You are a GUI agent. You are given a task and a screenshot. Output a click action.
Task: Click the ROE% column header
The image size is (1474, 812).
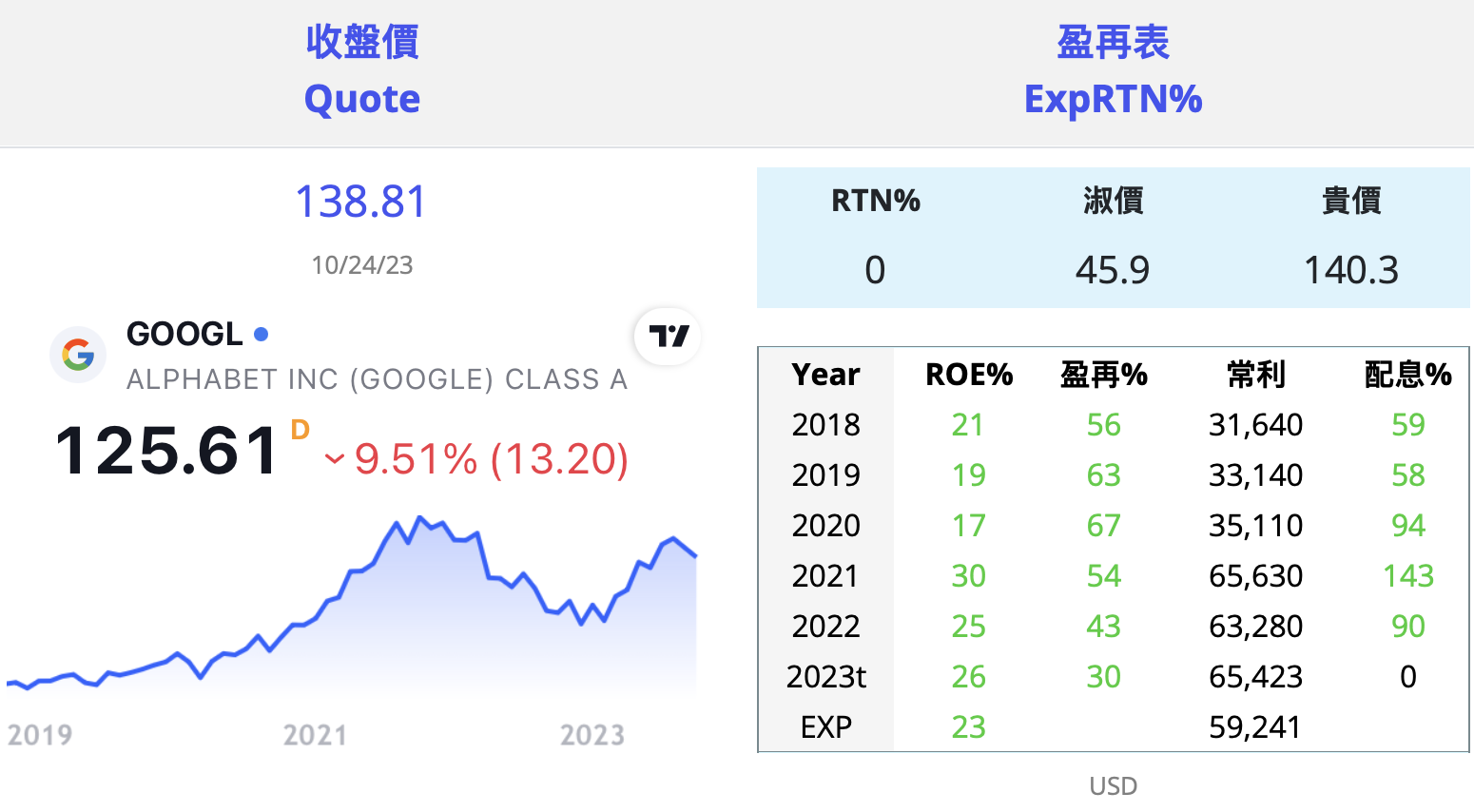click(969, 375)
